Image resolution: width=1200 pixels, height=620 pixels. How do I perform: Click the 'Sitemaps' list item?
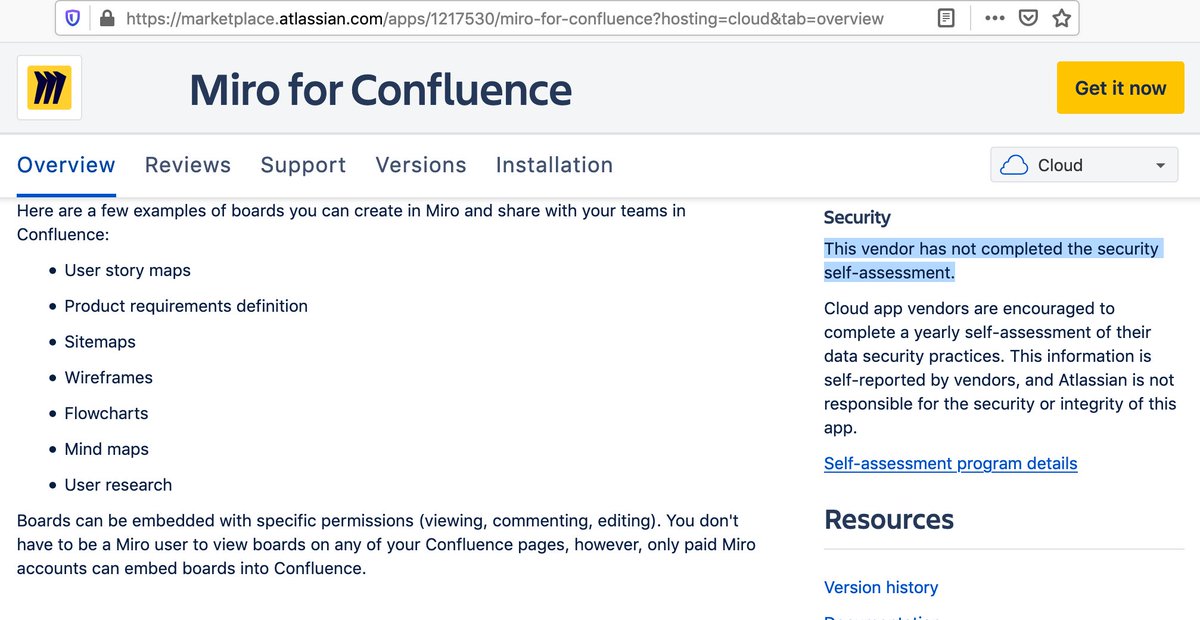100,342
